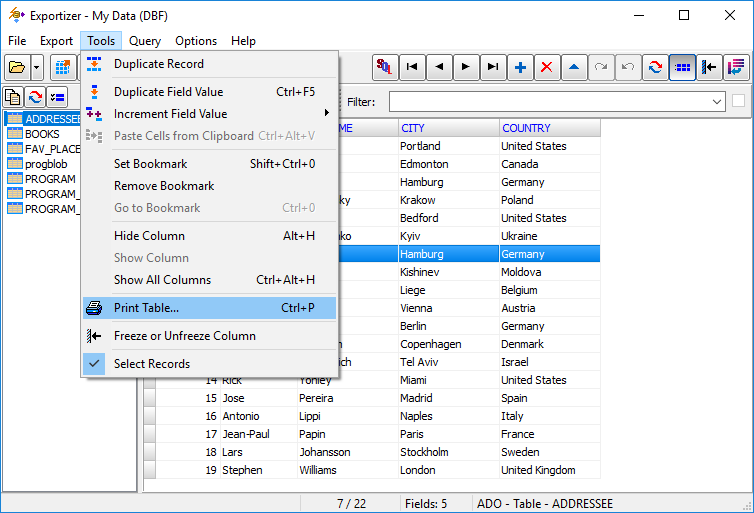This screenshot has height=513, width=754.
Task: Choose Set Bookmark from Tools menu
Action: click(x=210, y=164)
